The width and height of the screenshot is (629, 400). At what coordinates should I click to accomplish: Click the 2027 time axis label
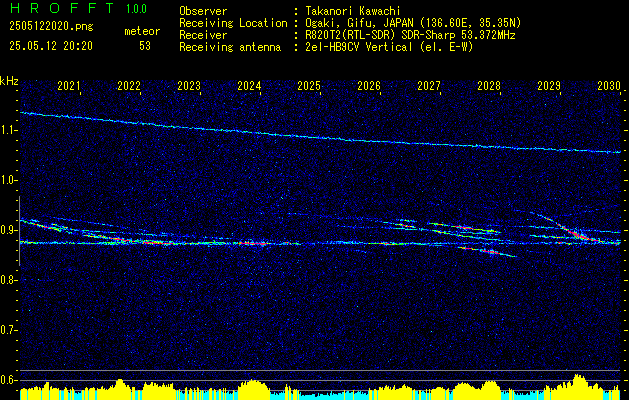pos(429,85)
